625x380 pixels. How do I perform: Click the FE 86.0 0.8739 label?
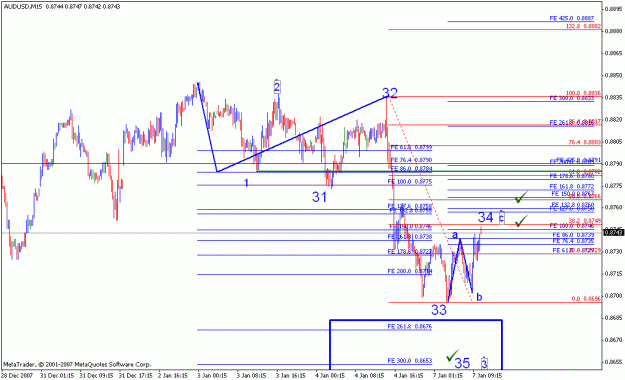coord(573,235)
